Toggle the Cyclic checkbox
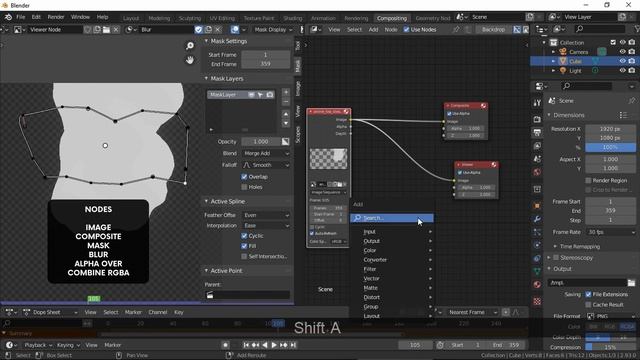The height and width of the screenshot is (360, 640). [x=244, y=236]
